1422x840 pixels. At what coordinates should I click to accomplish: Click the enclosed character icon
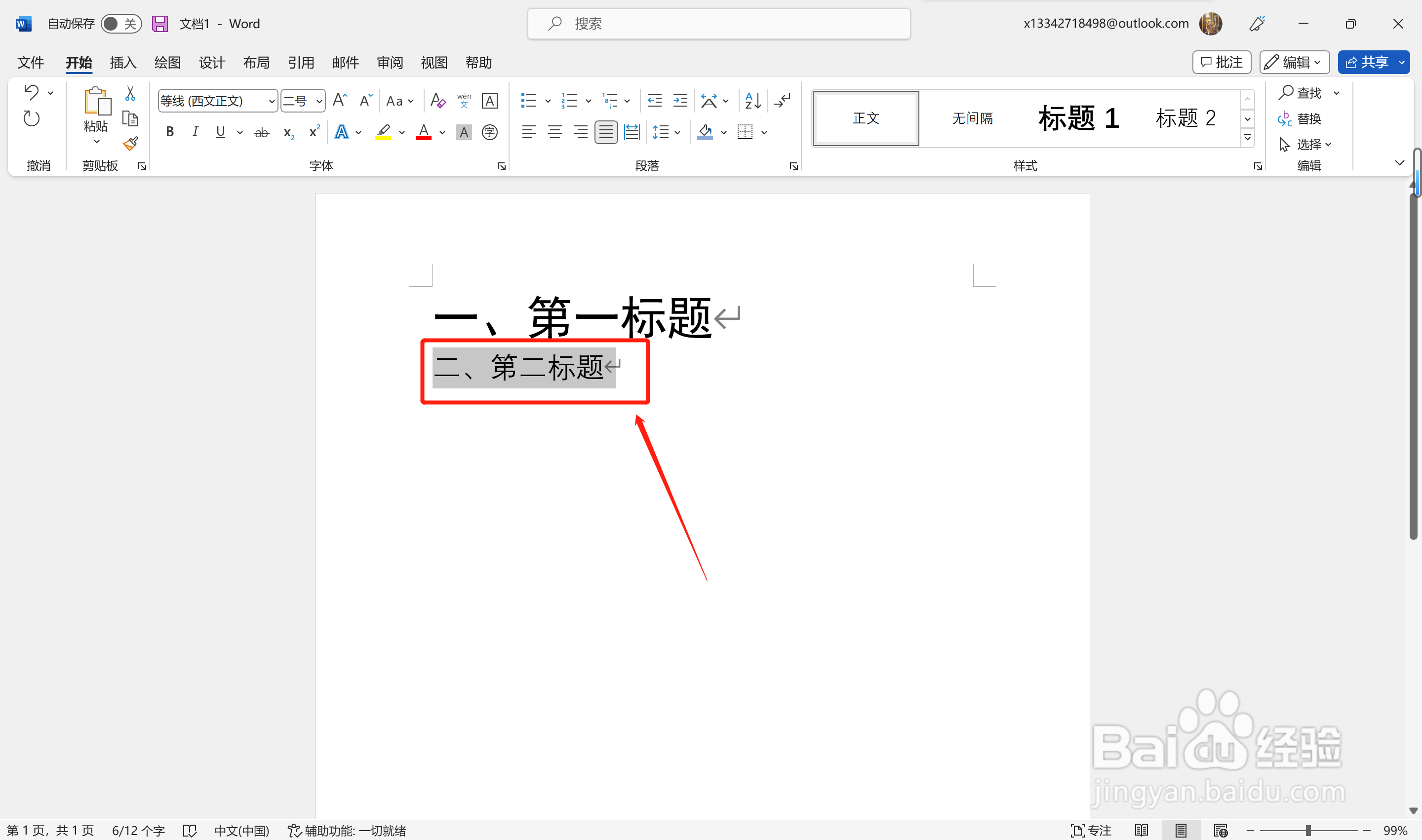pos(489,132)
